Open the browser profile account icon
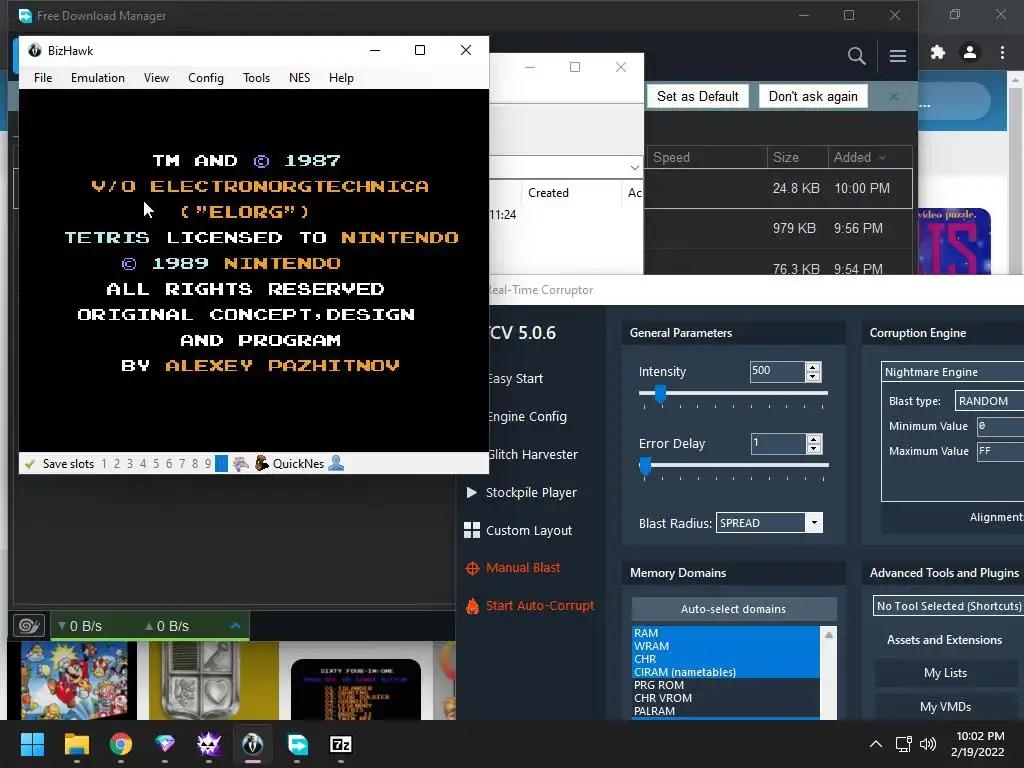The height and width of the screenshot is (768, 1024). coord(970,52)
